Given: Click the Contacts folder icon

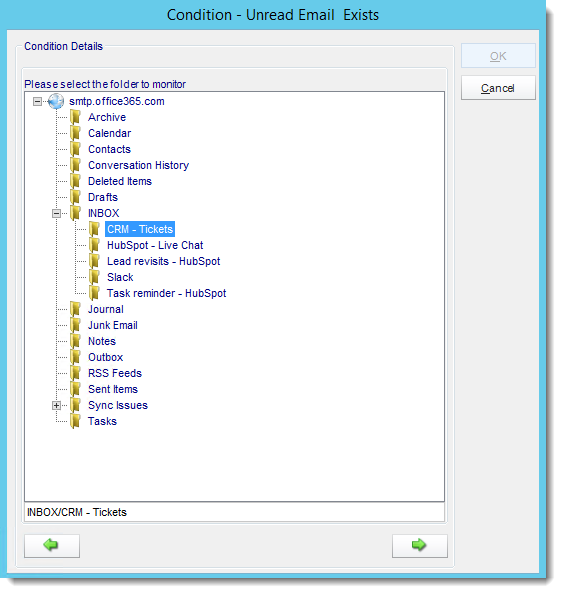Looking at the screenshot, I should click(76, 149).
